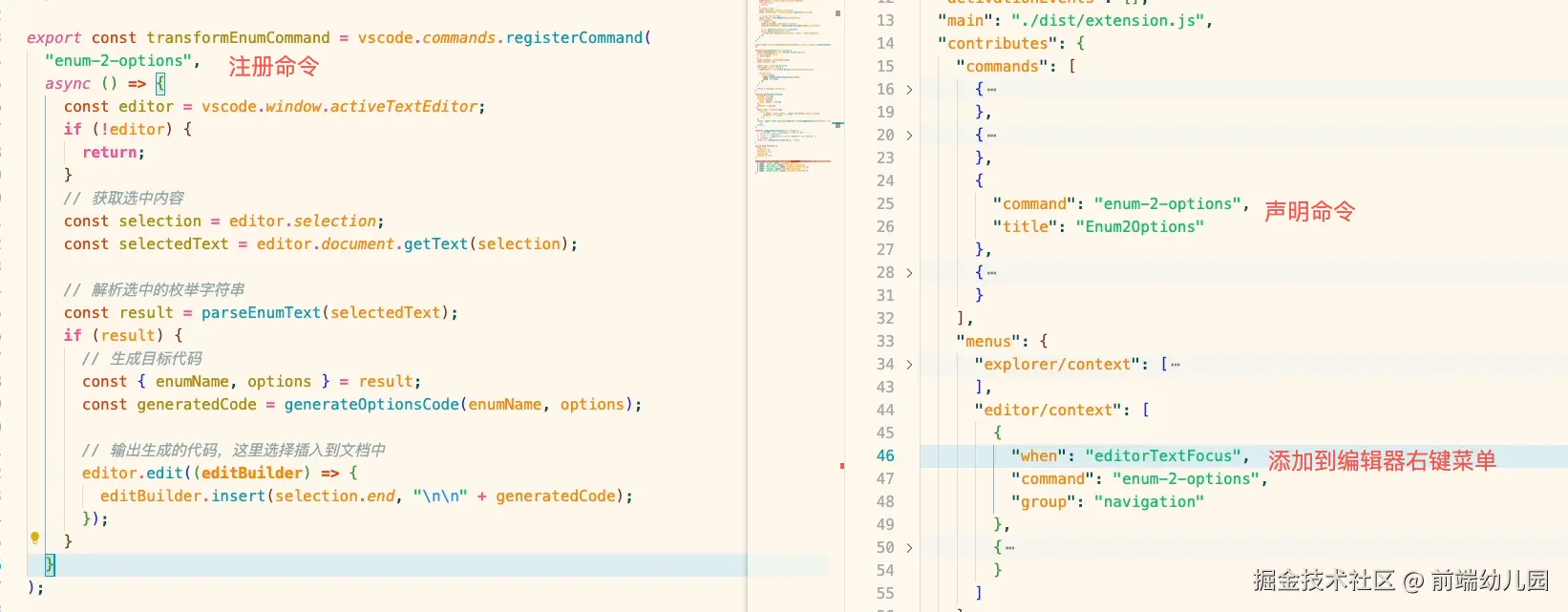Viewport: 1568px width, 612px height.
Task: Click the parseEnumText function call
Action: (261, 312)
